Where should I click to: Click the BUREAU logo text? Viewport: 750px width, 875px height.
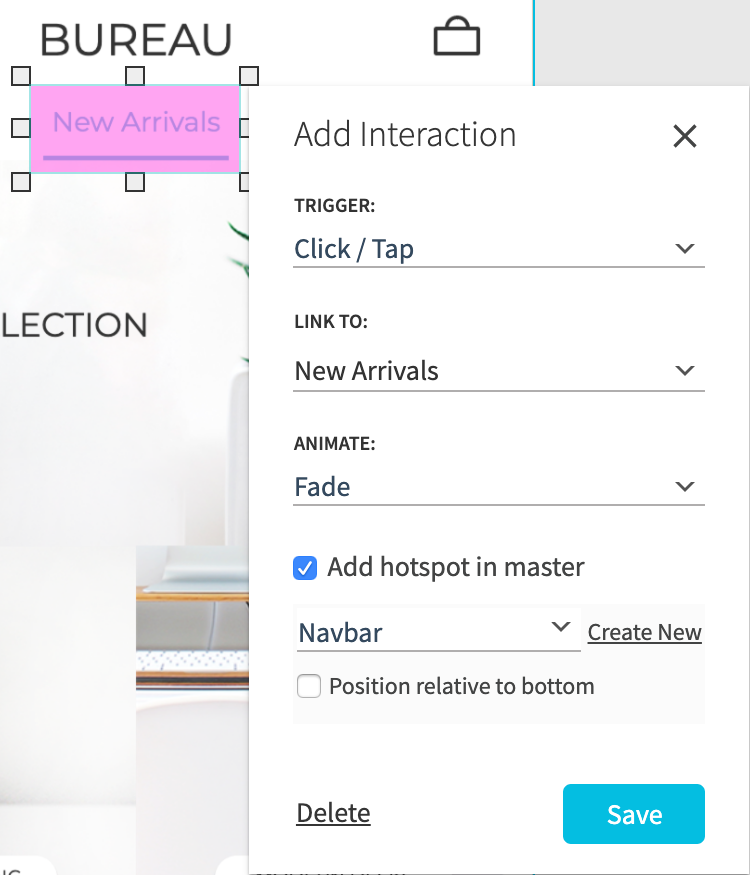click(136, 40)
